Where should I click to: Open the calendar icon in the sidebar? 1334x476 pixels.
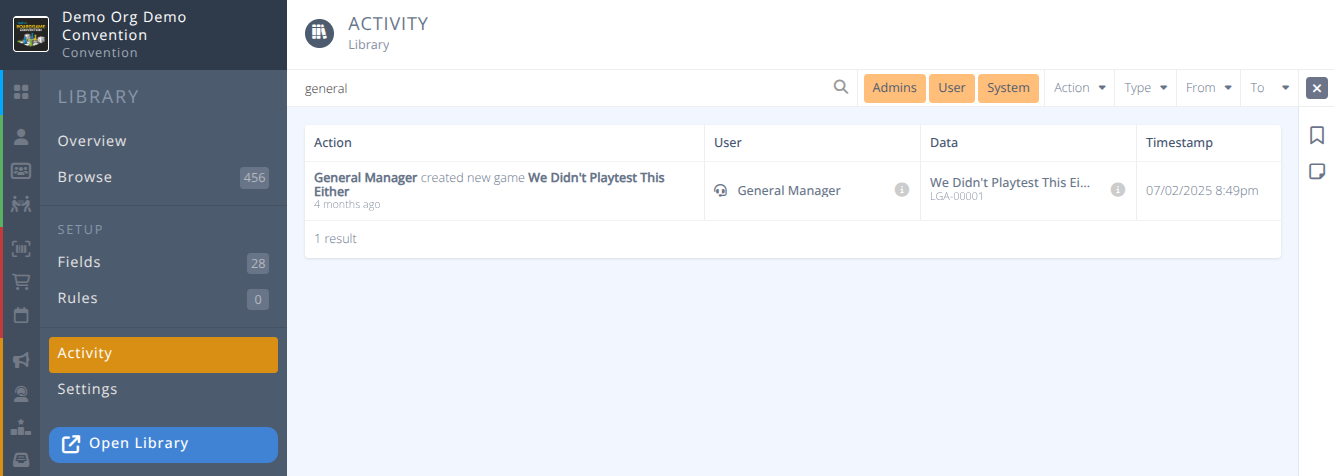(x=21, y=315)
